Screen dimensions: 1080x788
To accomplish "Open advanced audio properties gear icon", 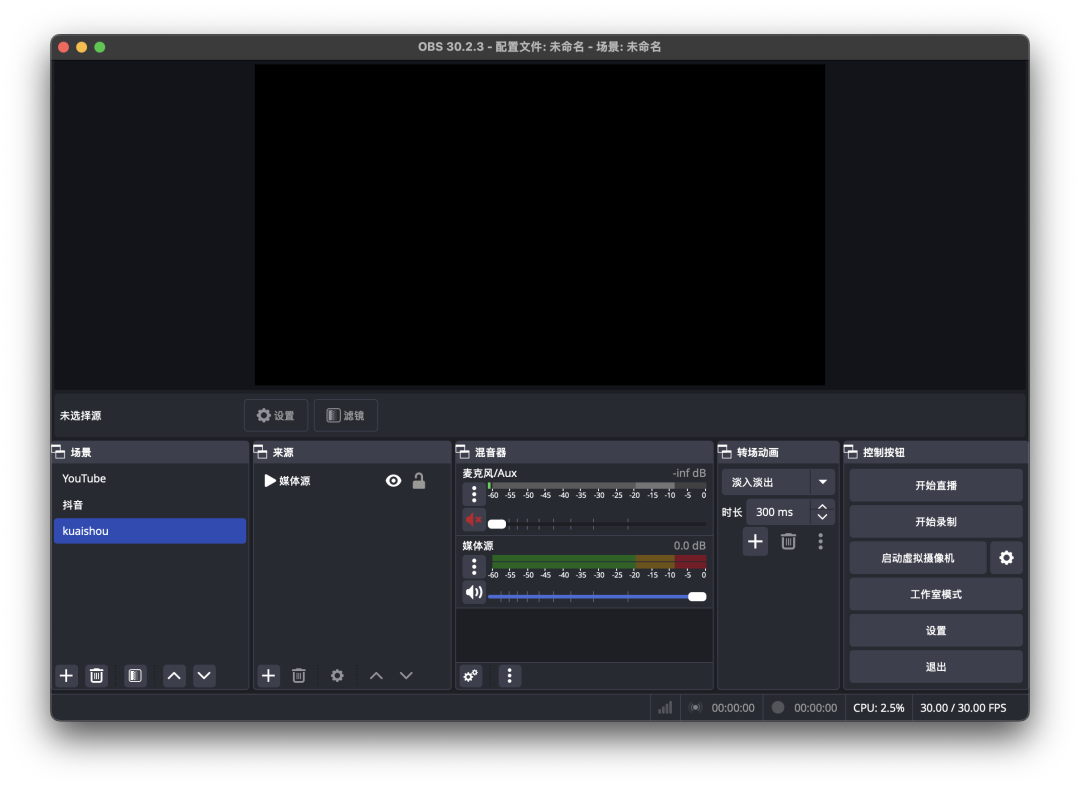I will click(471, 676).
